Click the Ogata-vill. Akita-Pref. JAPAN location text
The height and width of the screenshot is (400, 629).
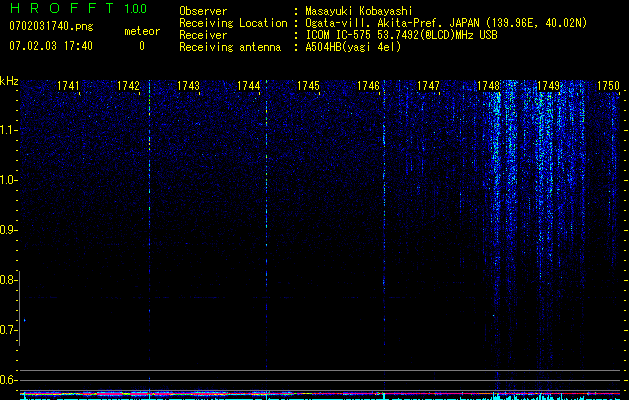(446, 23)
